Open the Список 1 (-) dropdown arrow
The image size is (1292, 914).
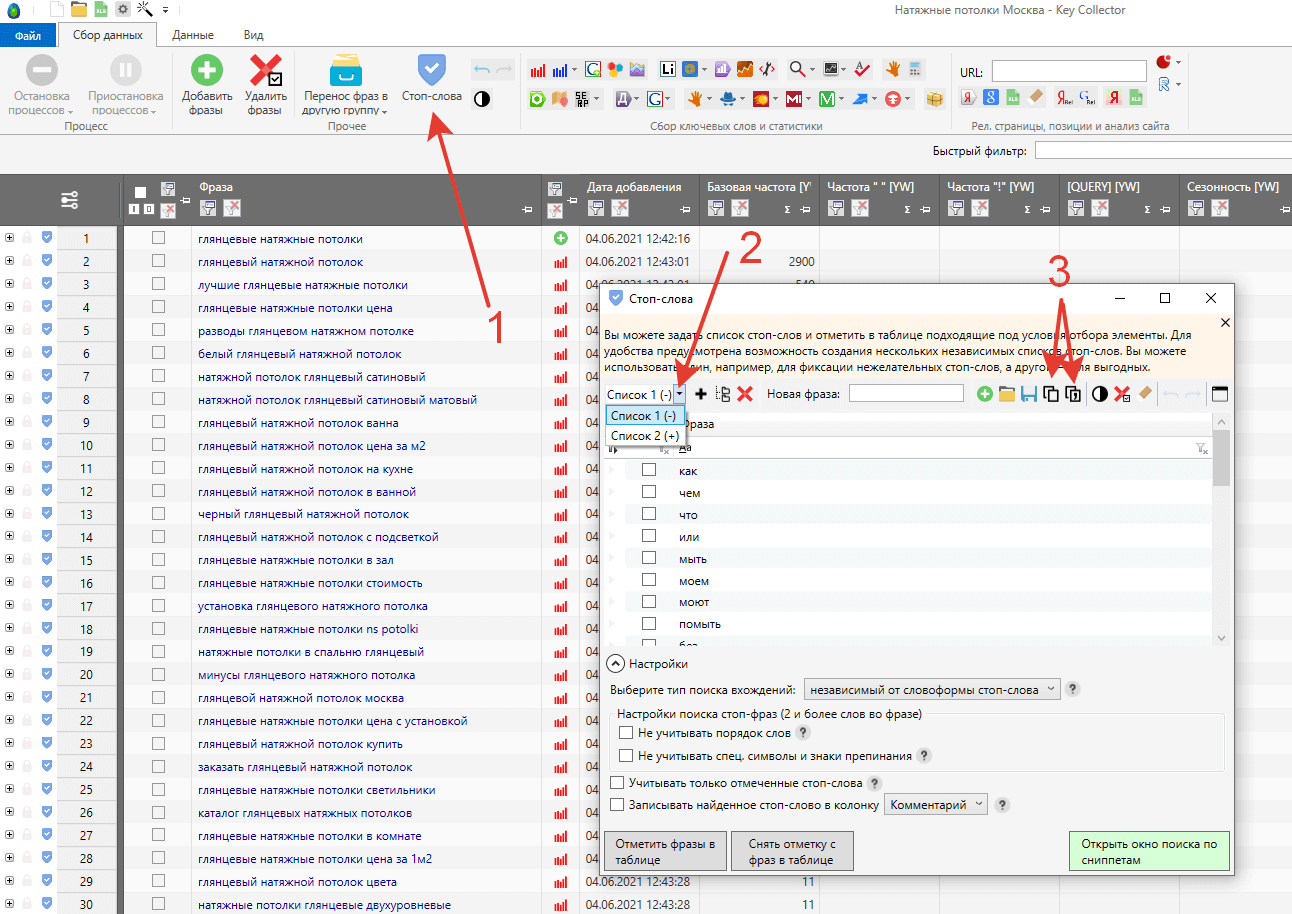click(680, 395)
